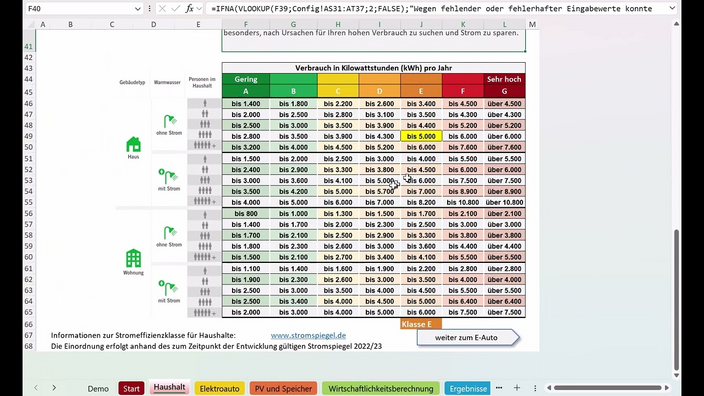Switch to the Start sheet tab
The image size is (704, 396).
point(131,389)
